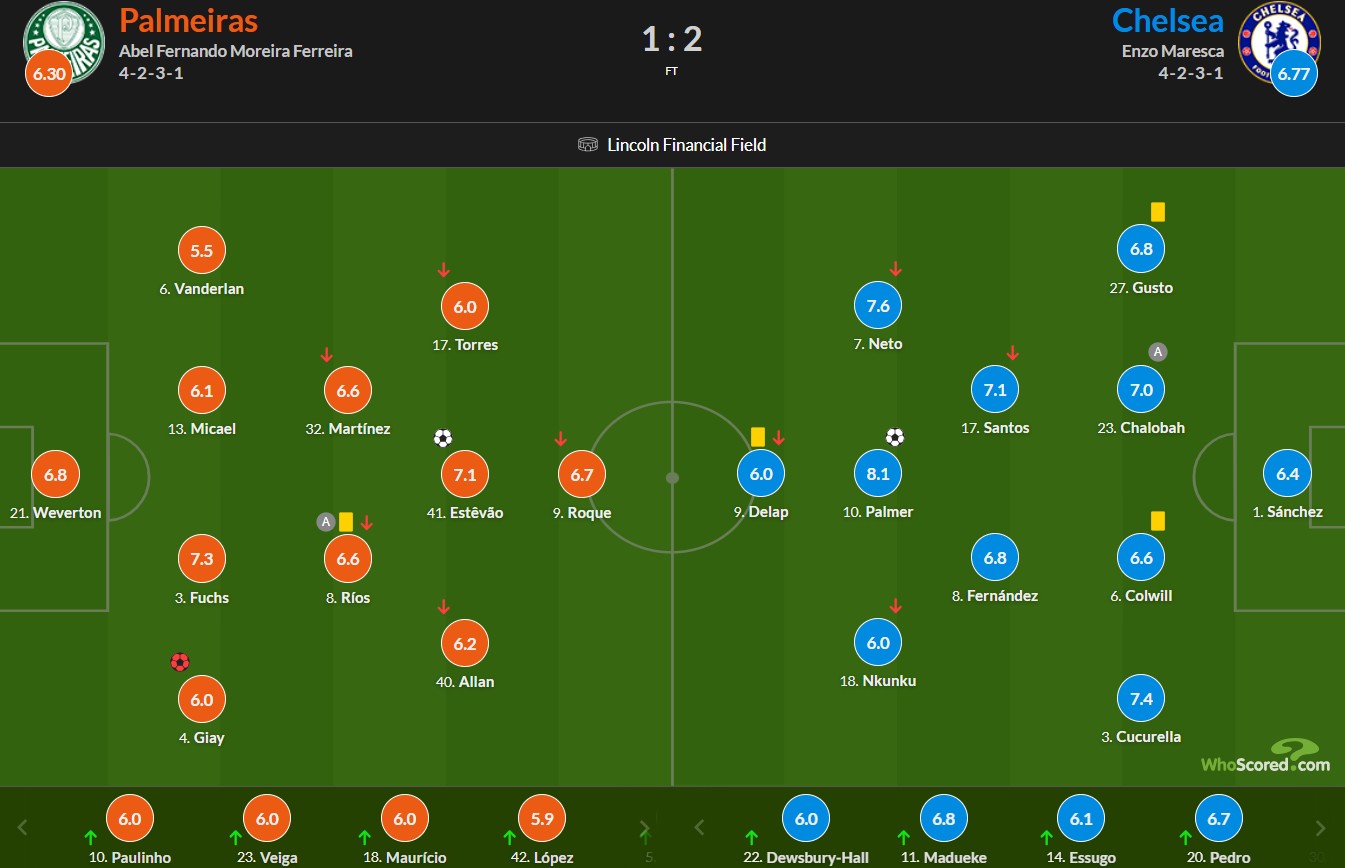Show previous Palmeiras substitutes with left chevron

[x=23, y=827]
